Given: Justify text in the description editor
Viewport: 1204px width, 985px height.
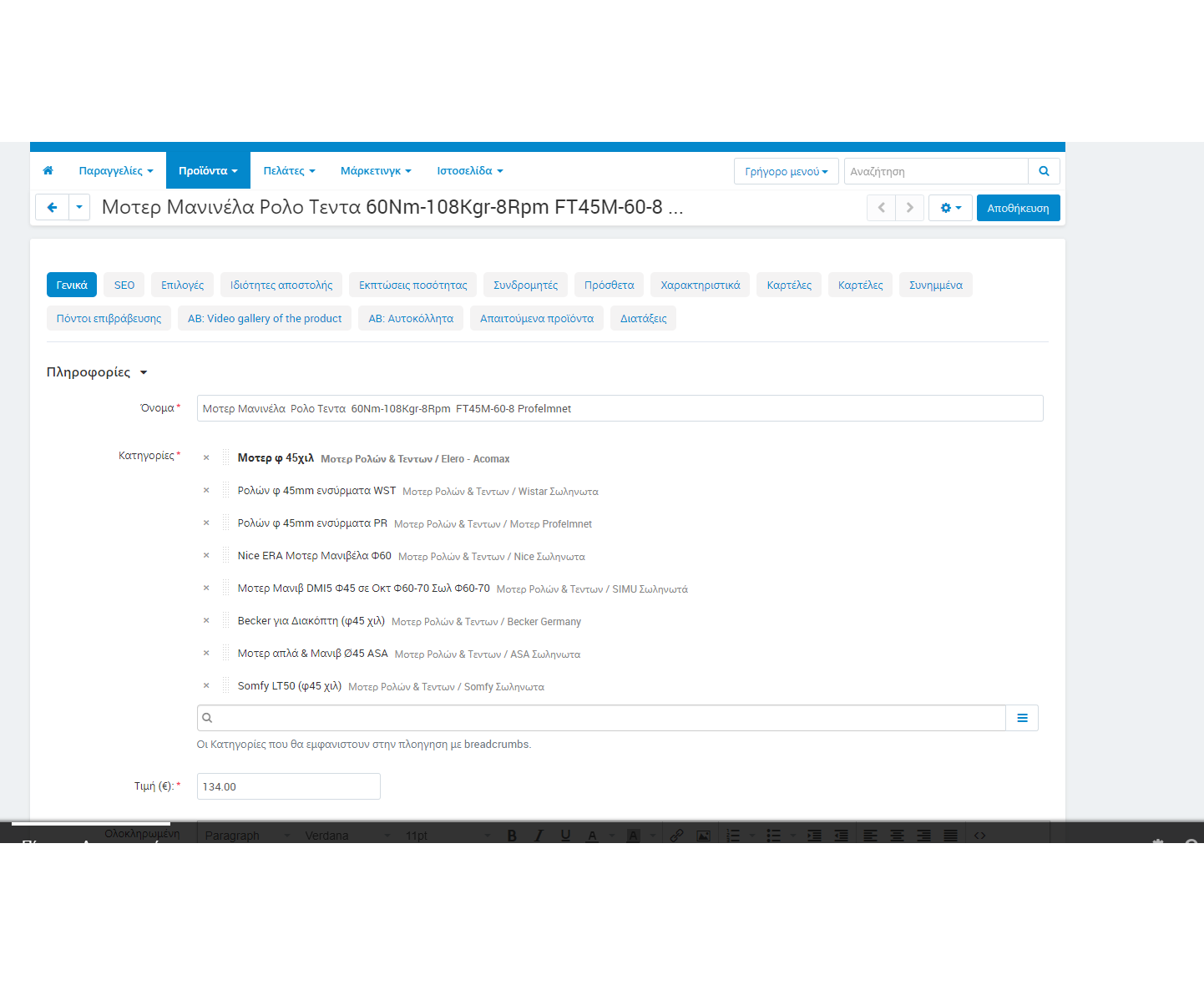Looking at the screenshot, I should pyautogui.click(x=950, y=836).
